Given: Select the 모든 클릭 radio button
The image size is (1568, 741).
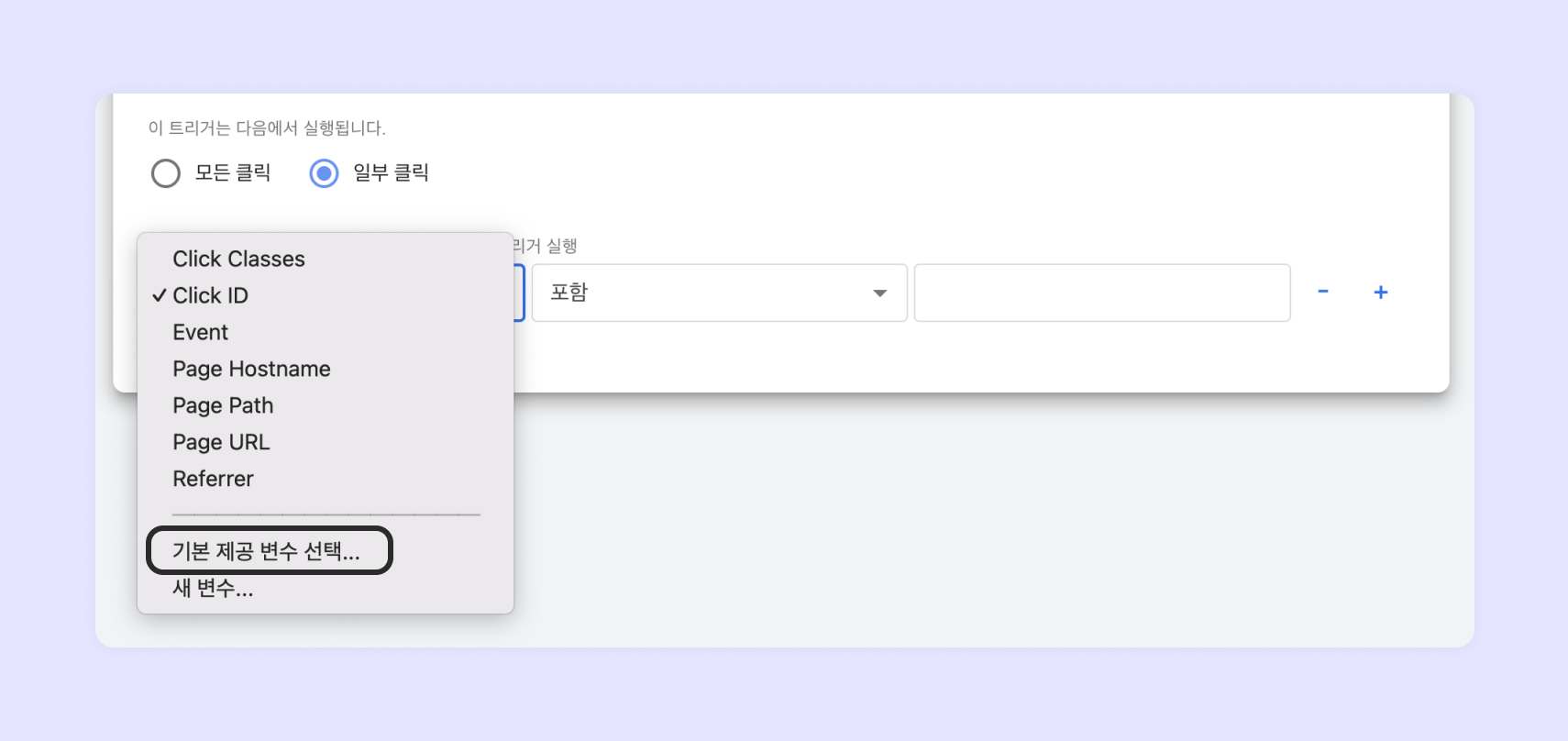Looking at the screenshot, I should 166,173.
